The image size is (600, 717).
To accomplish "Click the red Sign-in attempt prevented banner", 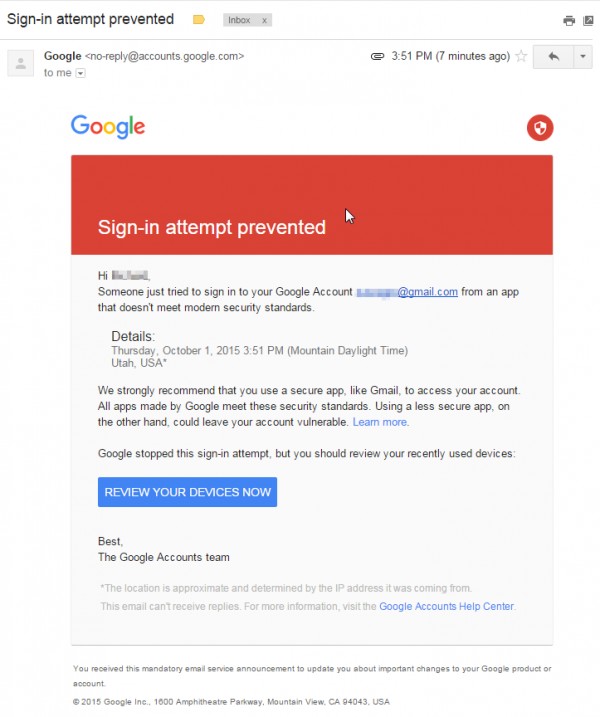I will (312, 205).
